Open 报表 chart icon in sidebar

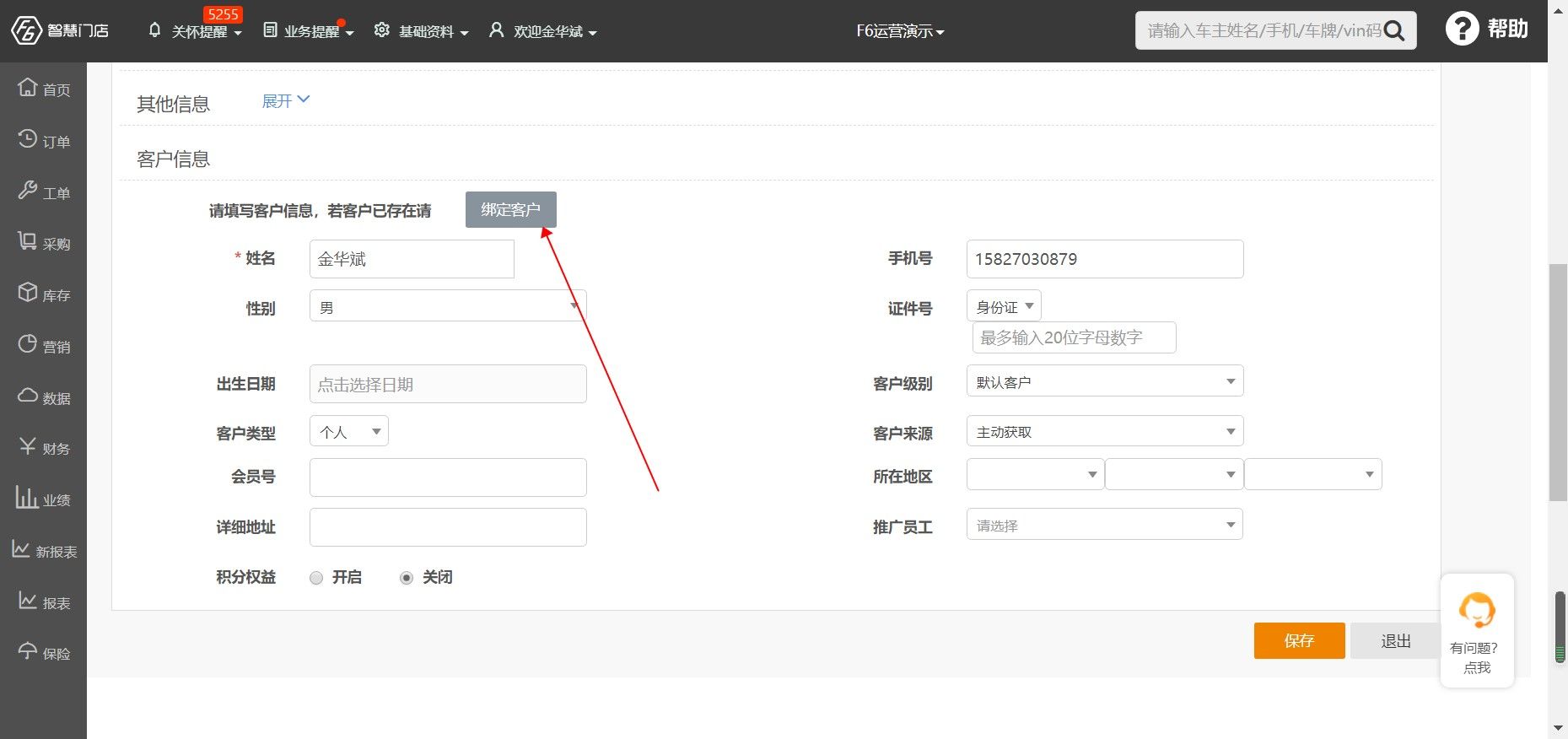pos(28,601)
